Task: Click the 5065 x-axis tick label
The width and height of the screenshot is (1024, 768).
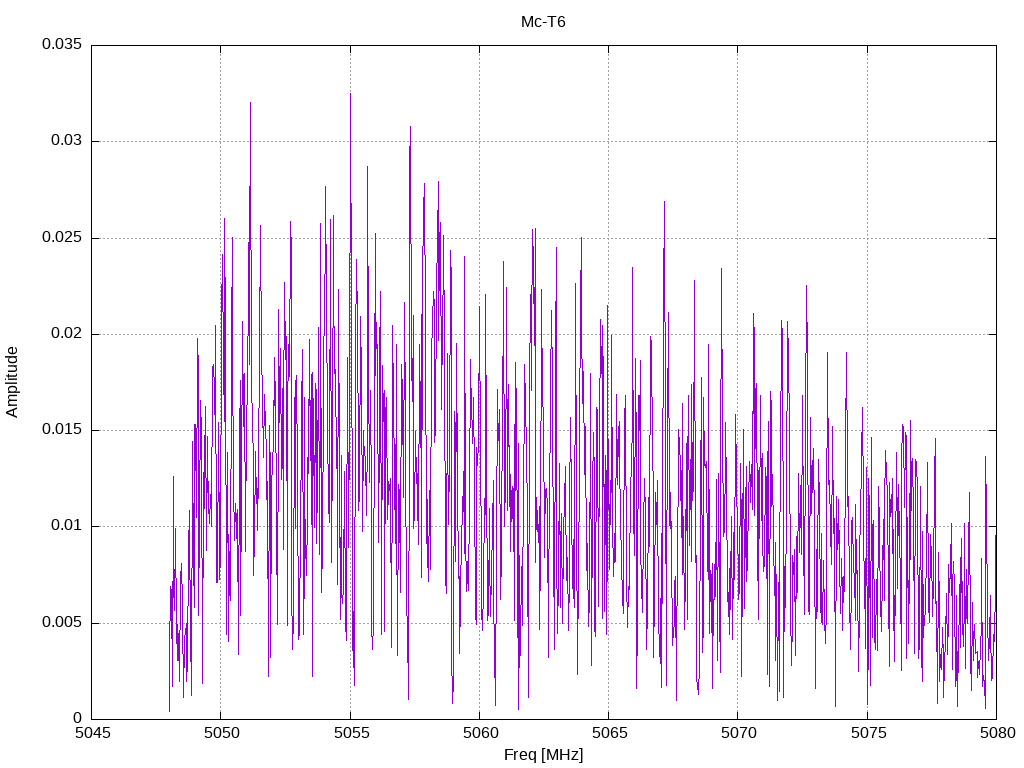Action: pyautogui.click(x=610, y=733)
